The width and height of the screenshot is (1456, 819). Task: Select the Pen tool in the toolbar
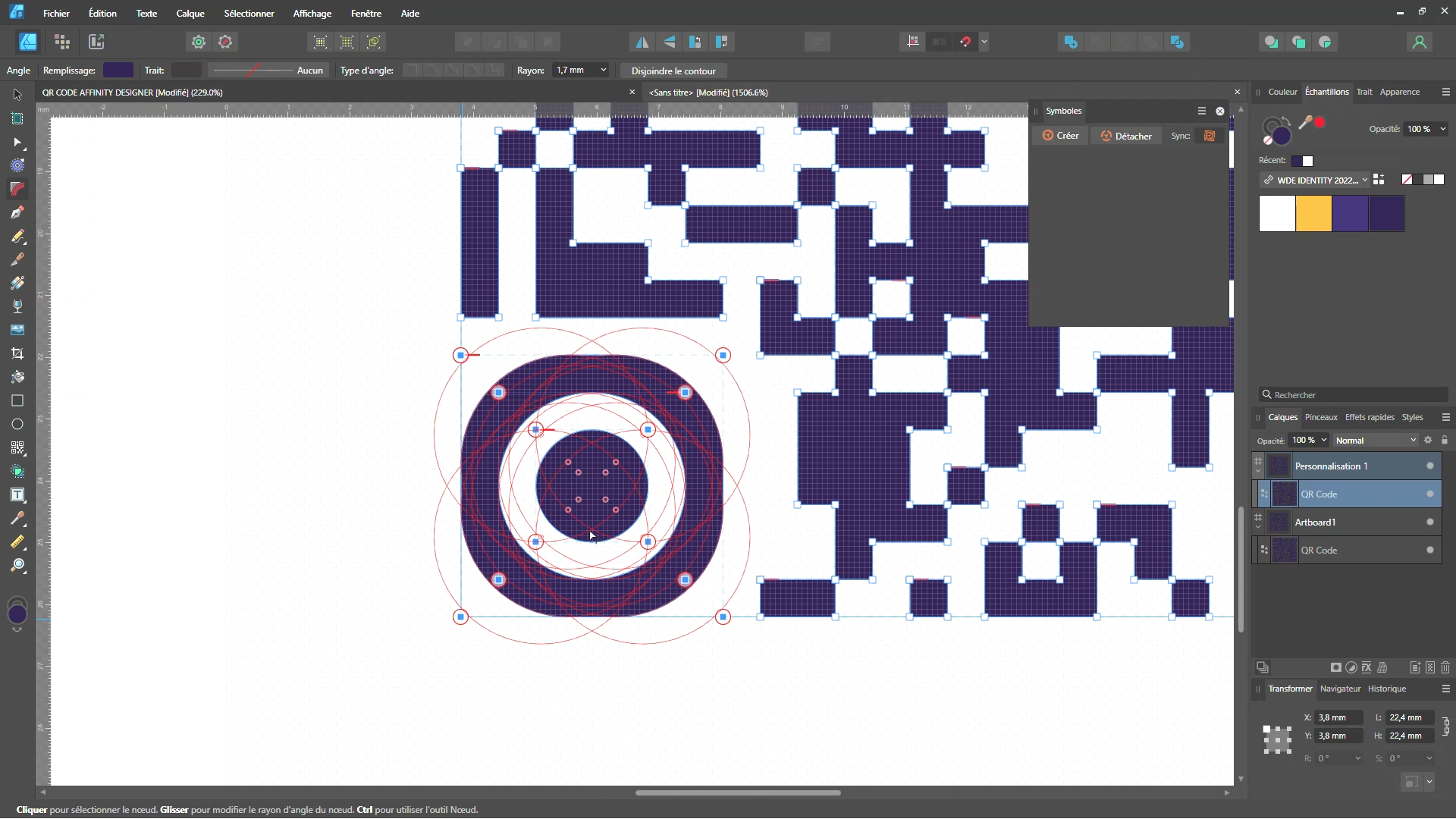[x=17, y=212]
